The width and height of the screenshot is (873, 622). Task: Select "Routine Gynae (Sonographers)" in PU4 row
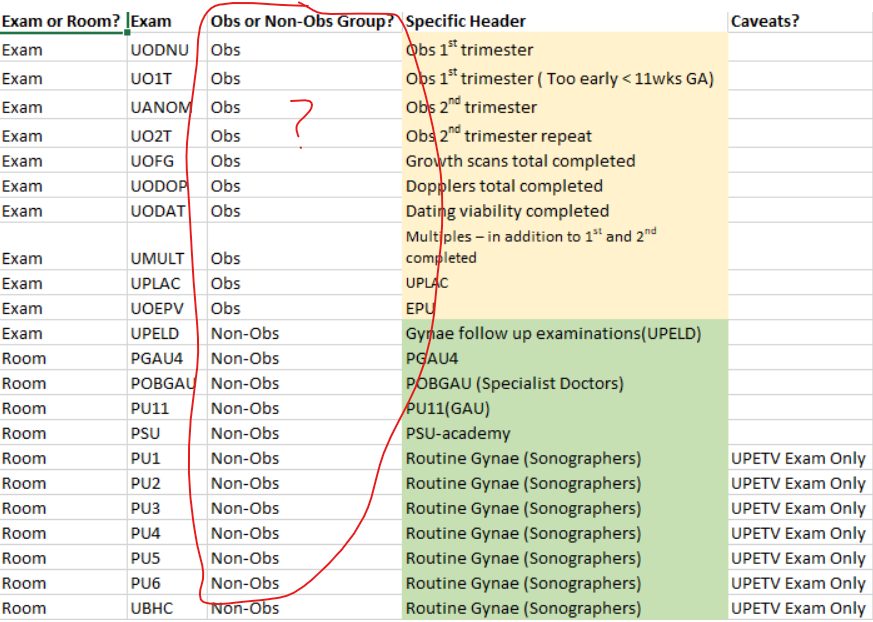(x=565, y=533)
